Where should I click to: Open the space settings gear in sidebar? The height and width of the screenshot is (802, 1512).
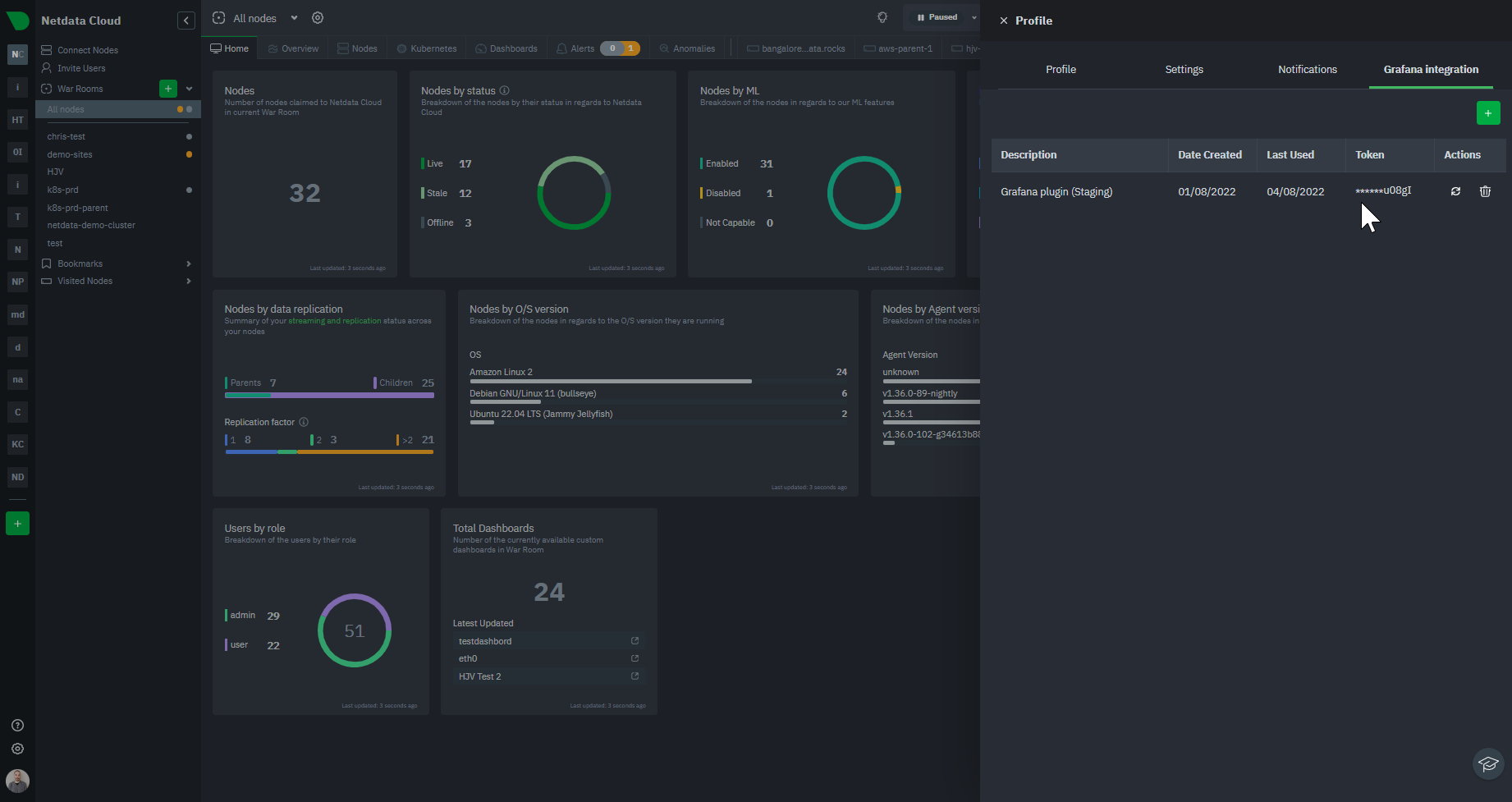(x=17, y=749)
